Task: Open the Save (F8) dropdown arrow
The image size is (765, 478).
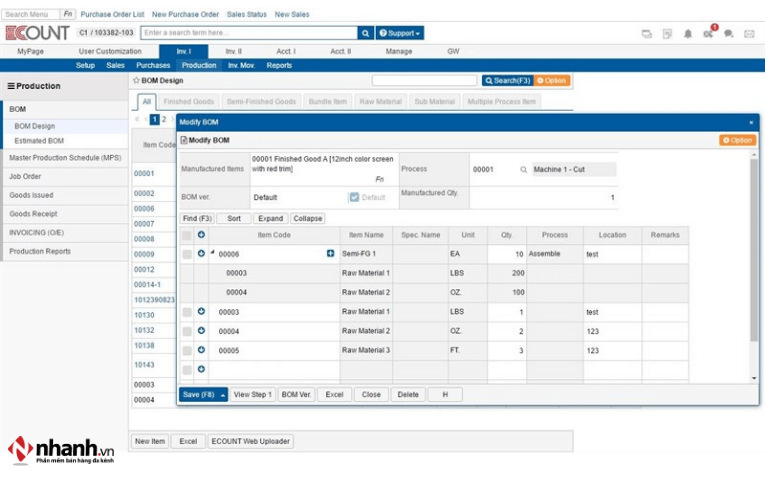Action: tap(223, 395)
